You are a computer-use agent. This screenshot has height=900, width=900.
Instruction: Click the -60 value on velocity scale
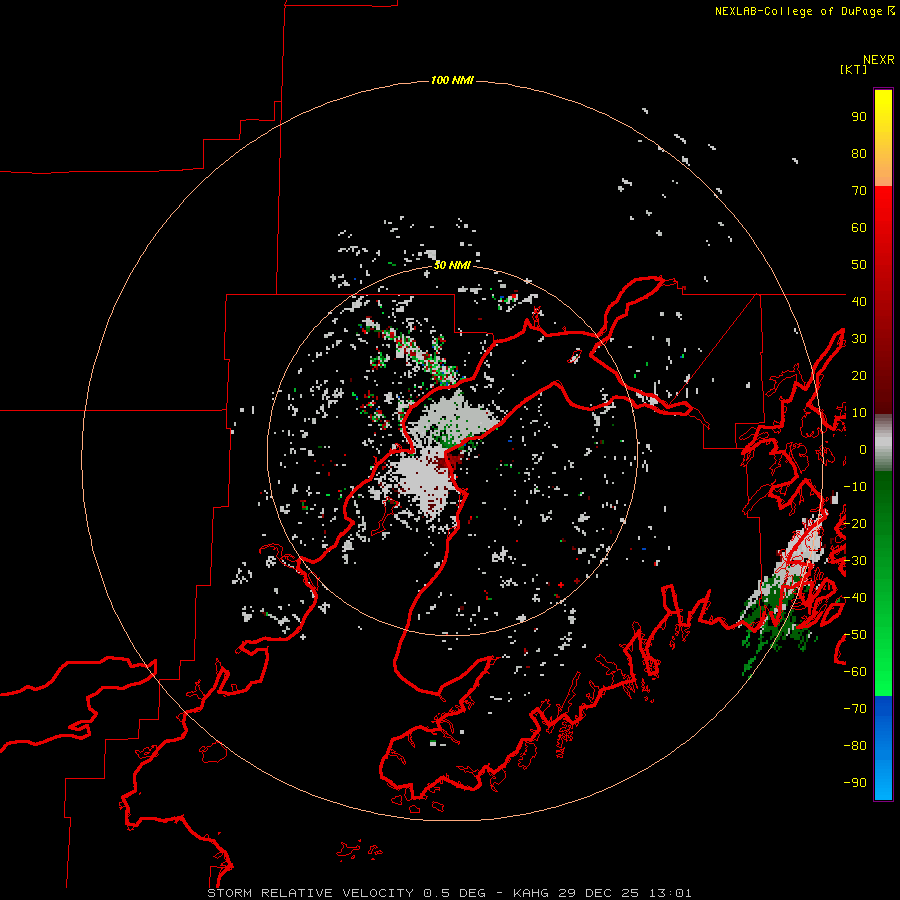855,672
